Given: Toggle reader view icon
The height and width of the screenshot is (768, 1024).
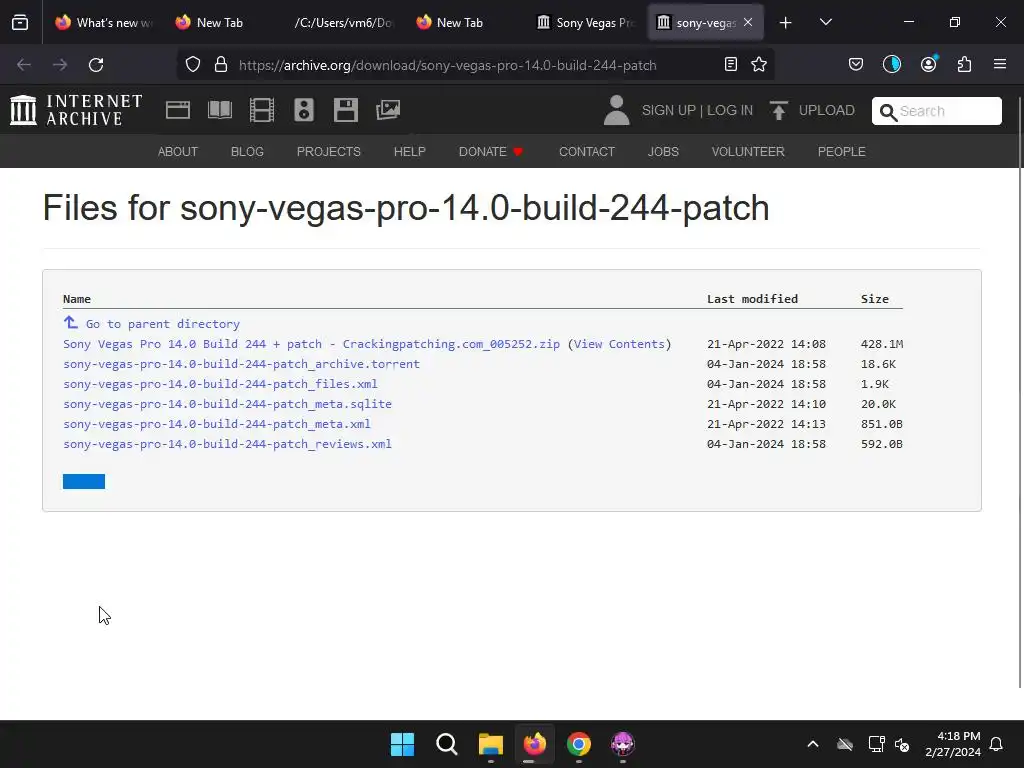Looking at the screenshot, I should (731, 64).
